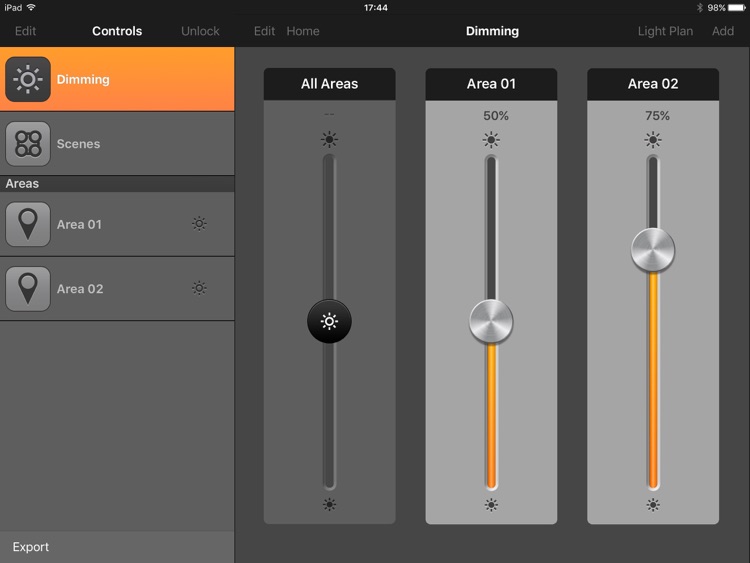Select the Scenes row label
750x563 pixels.
pyautogui.click(x=78, y=144)
